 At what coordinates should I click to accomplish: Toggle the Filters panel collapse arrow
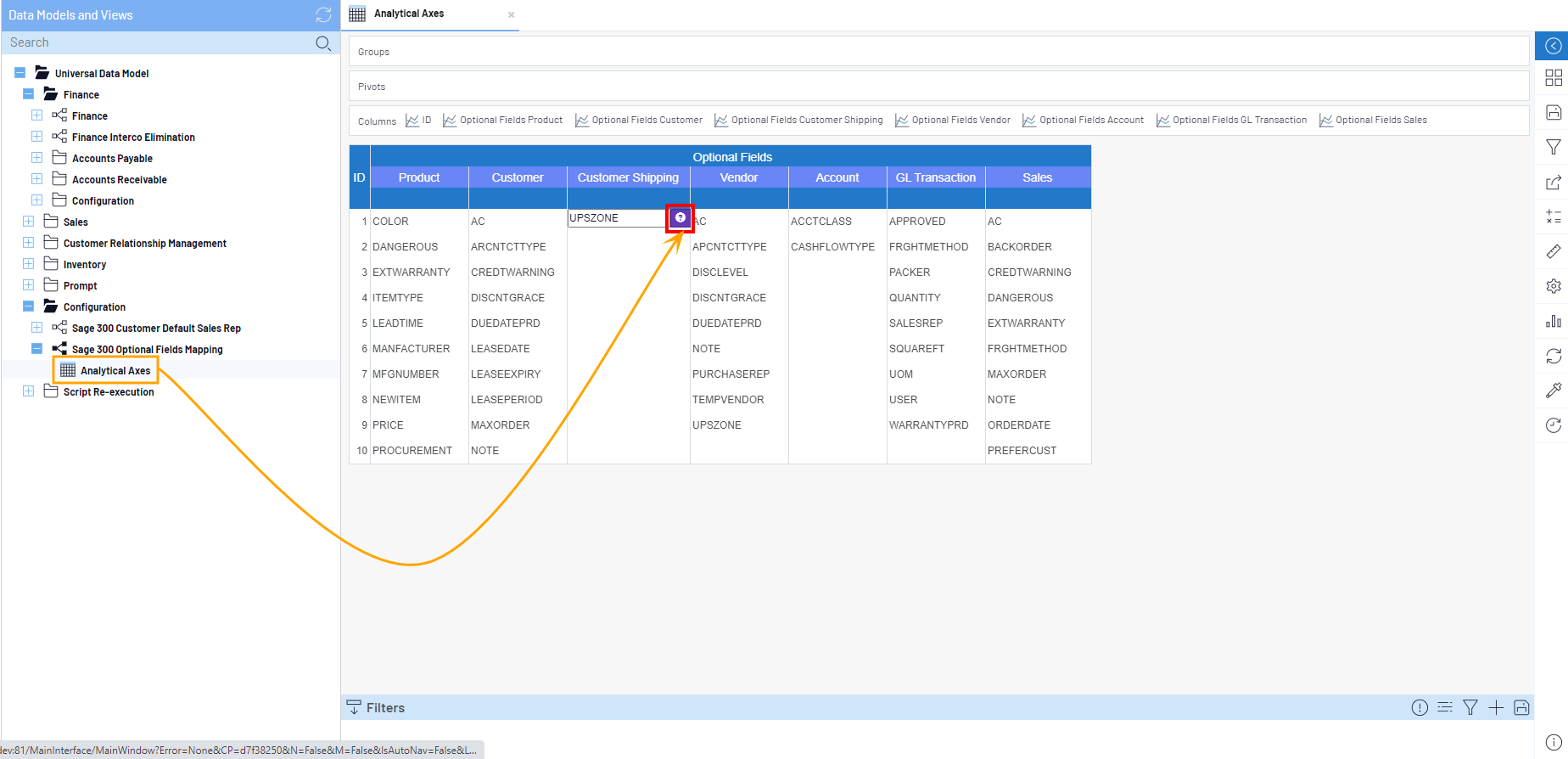point(355,707)
